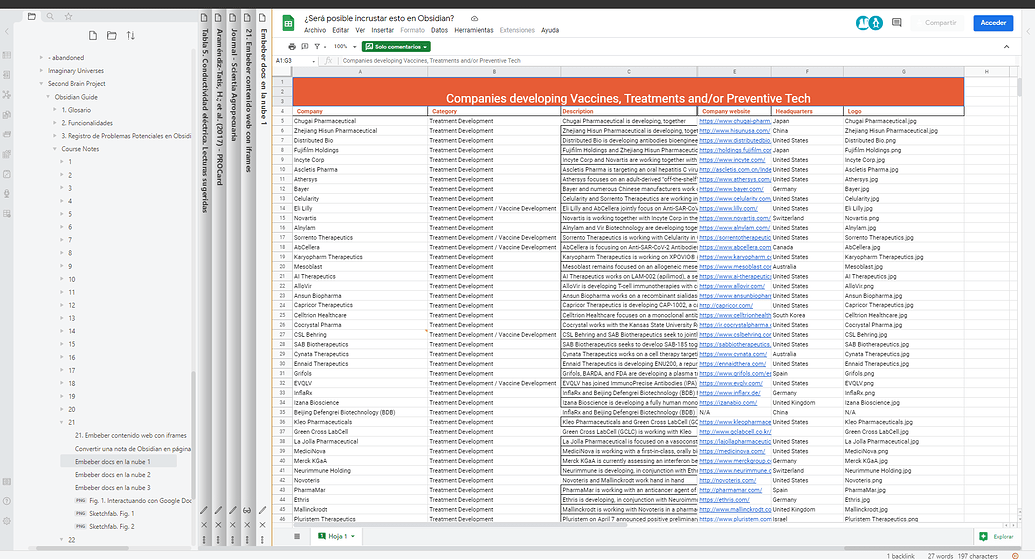This screenshot has height=559, width=1035.
Task: Collapse the right sidebar arrow
Action: pyautogui.click(x=1028, y=31)
